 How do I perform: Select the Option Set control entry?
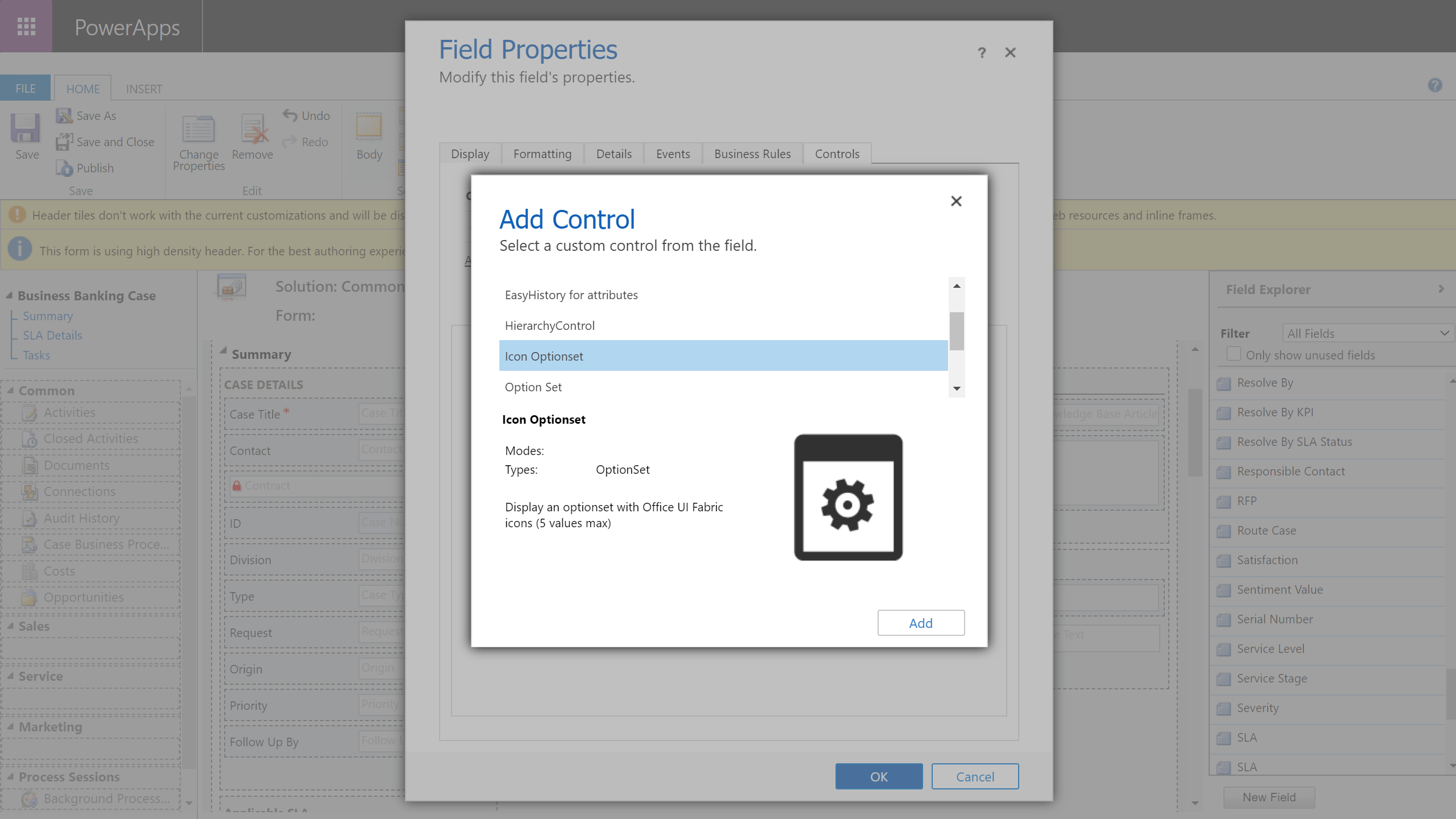tap(723, 387)
